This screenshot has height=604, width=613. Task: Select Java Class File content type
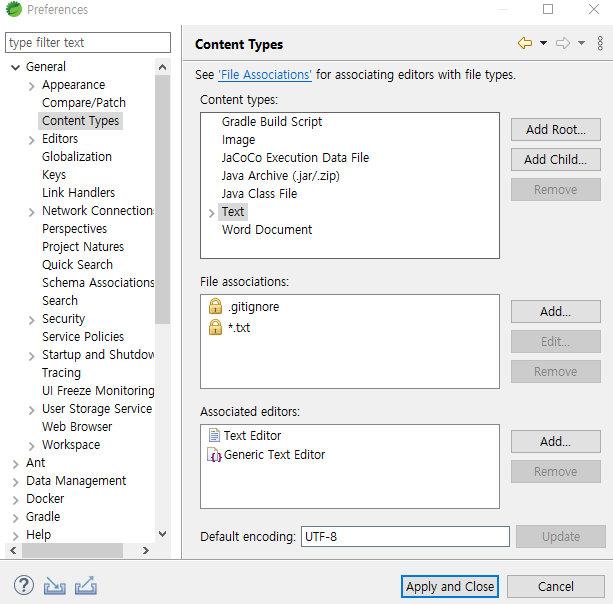point(259,194)
